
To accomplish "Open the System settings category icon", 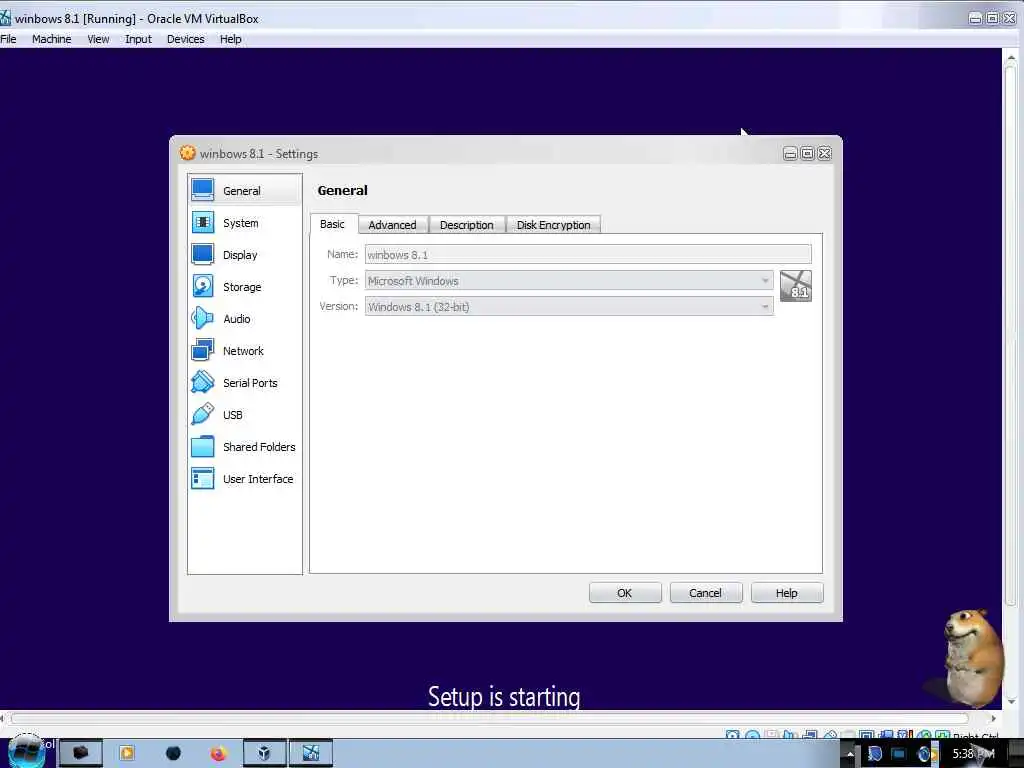I will tap(202, 222).
